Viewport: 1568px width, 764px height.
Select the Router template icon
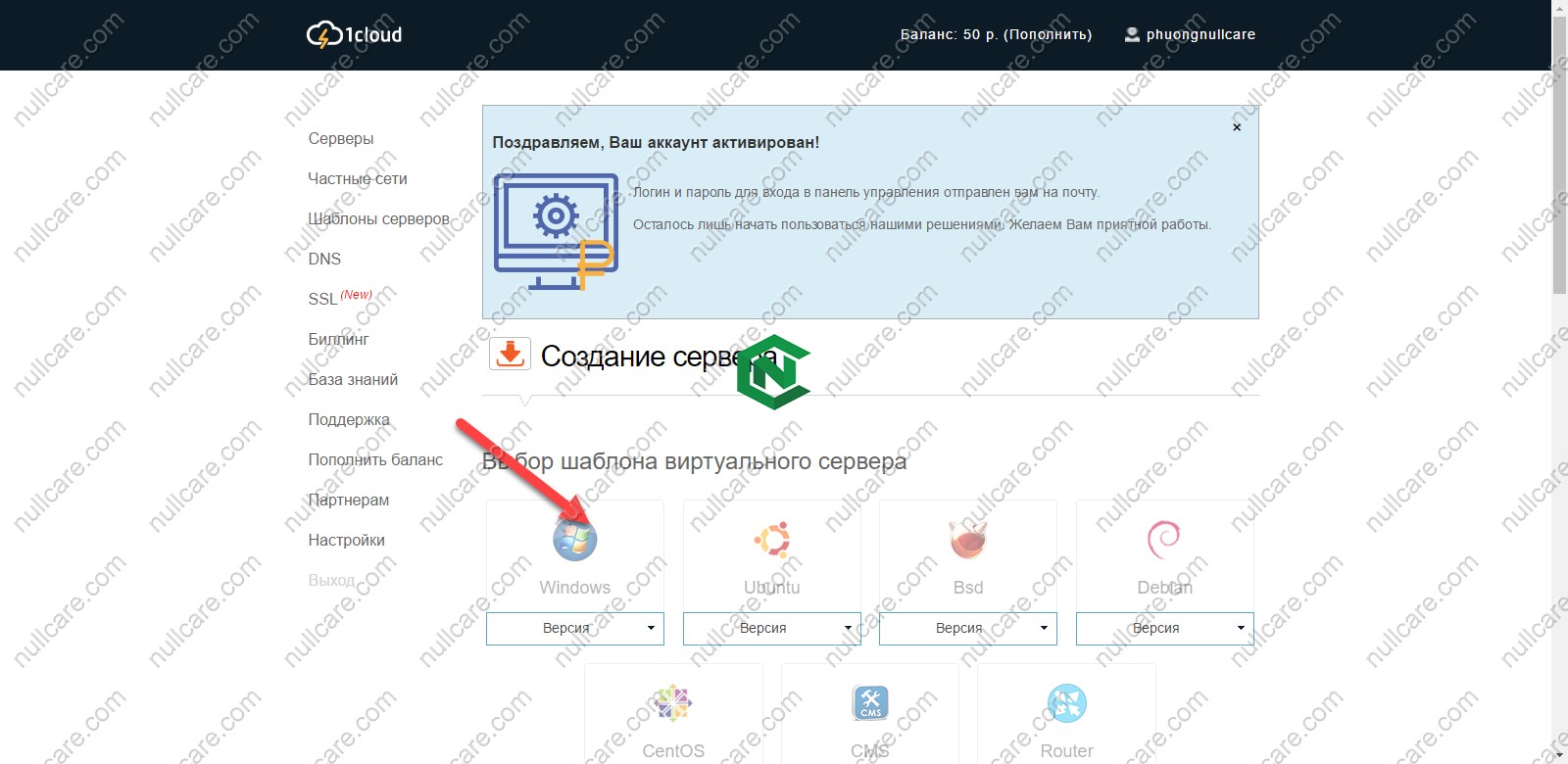(x=1066, y=703)
